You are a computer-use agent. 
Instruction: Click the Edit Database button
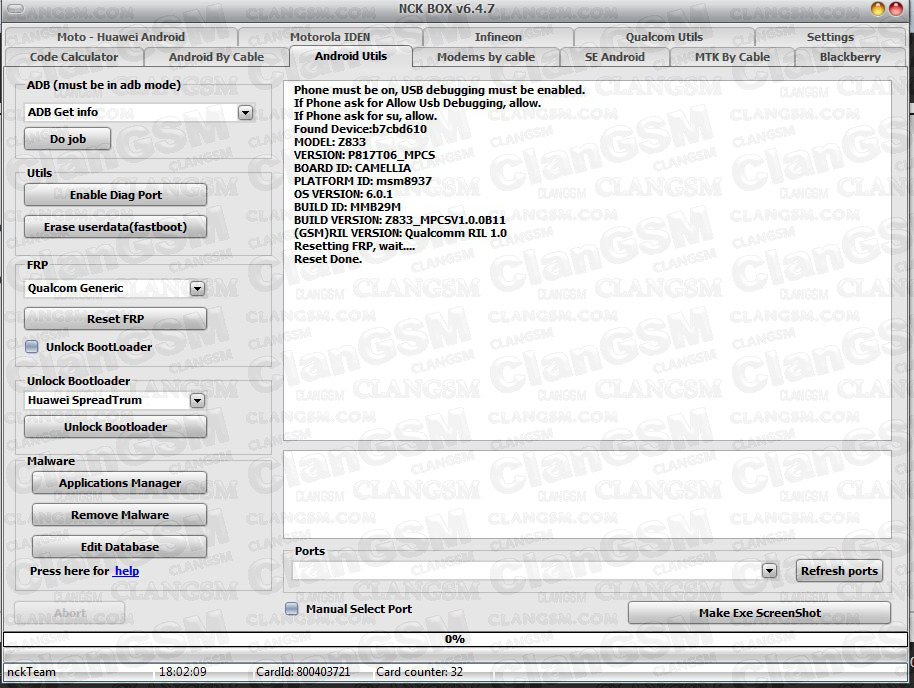coord(119,547)
